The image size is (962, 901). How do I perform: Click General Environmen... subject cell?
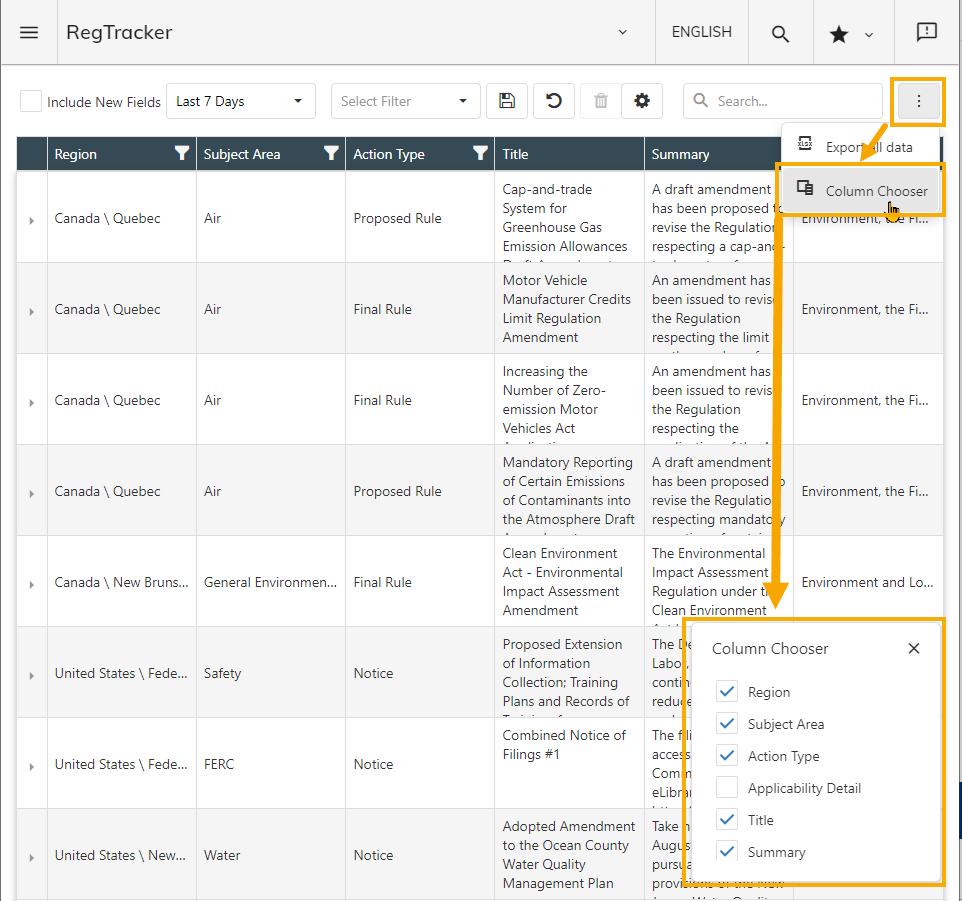click(x=271, y=582)
